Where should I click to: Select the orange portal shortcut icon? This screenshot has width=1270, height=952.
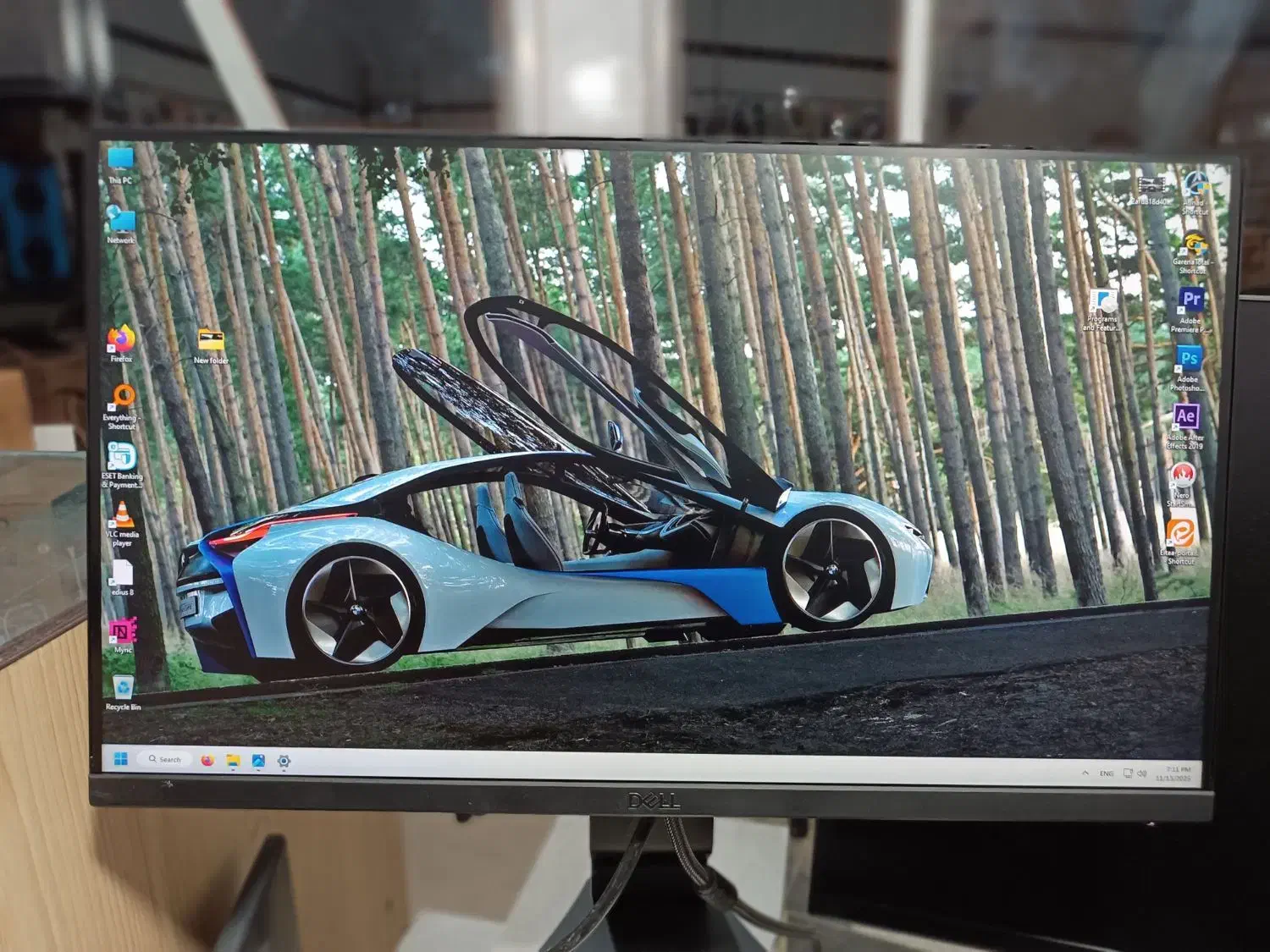tap(1180, 542)
